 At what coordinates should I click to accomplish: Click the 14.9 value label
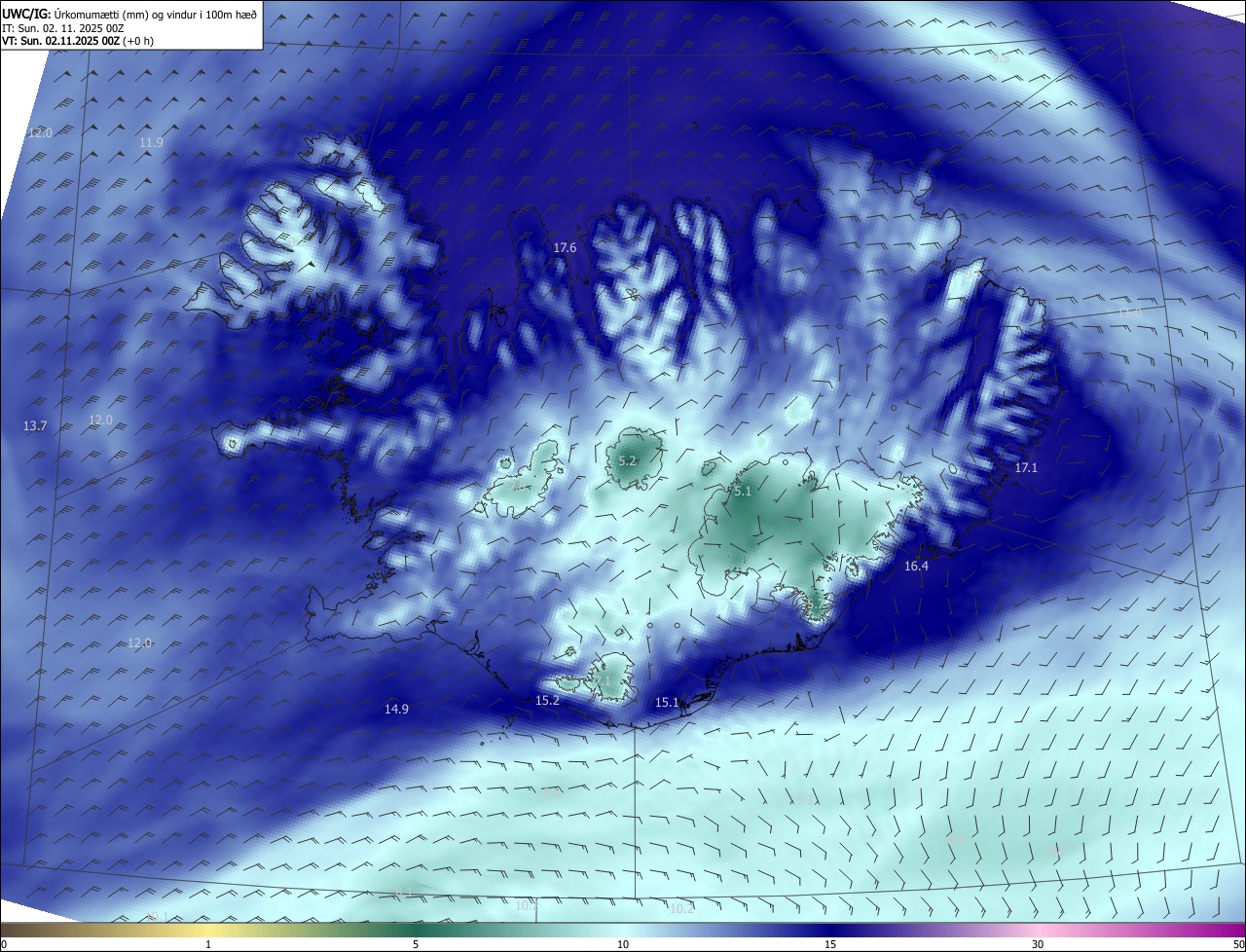[x=396, y=710]
